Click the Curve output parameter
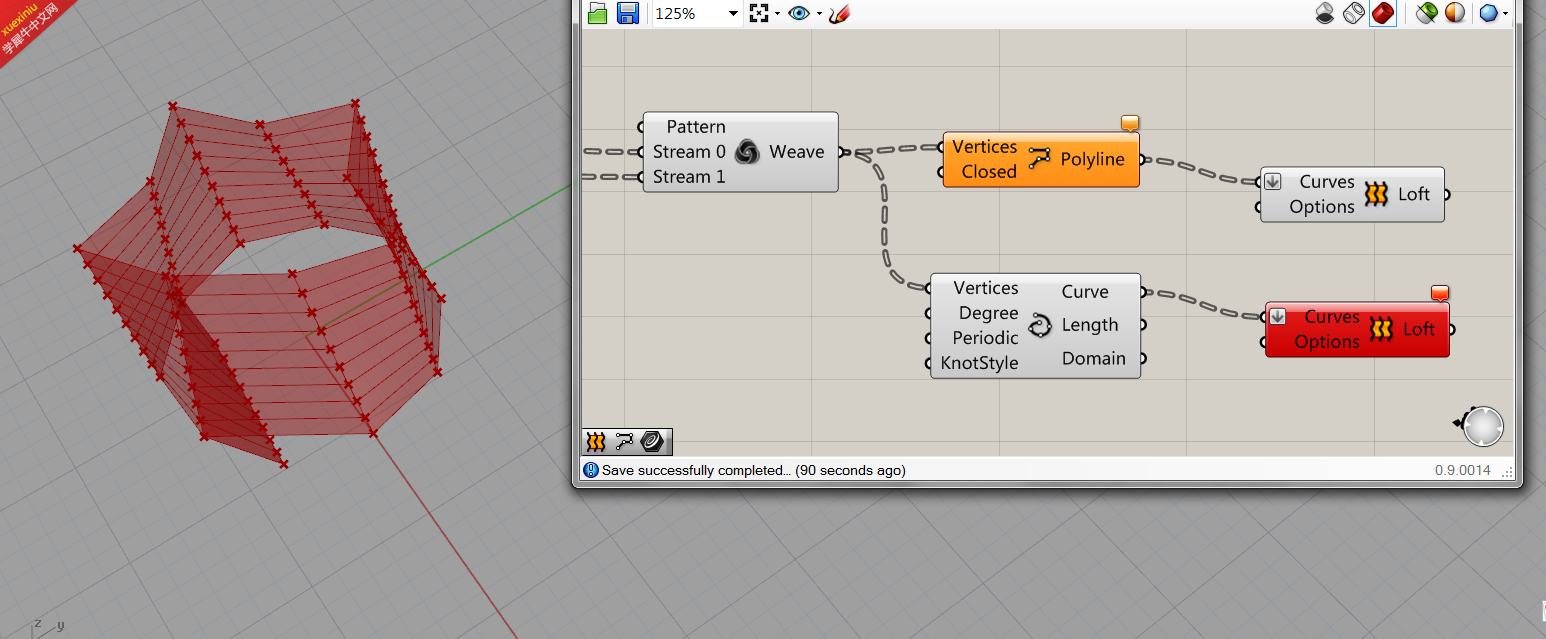The image size is (1546, 639). tap(1085, 292)
